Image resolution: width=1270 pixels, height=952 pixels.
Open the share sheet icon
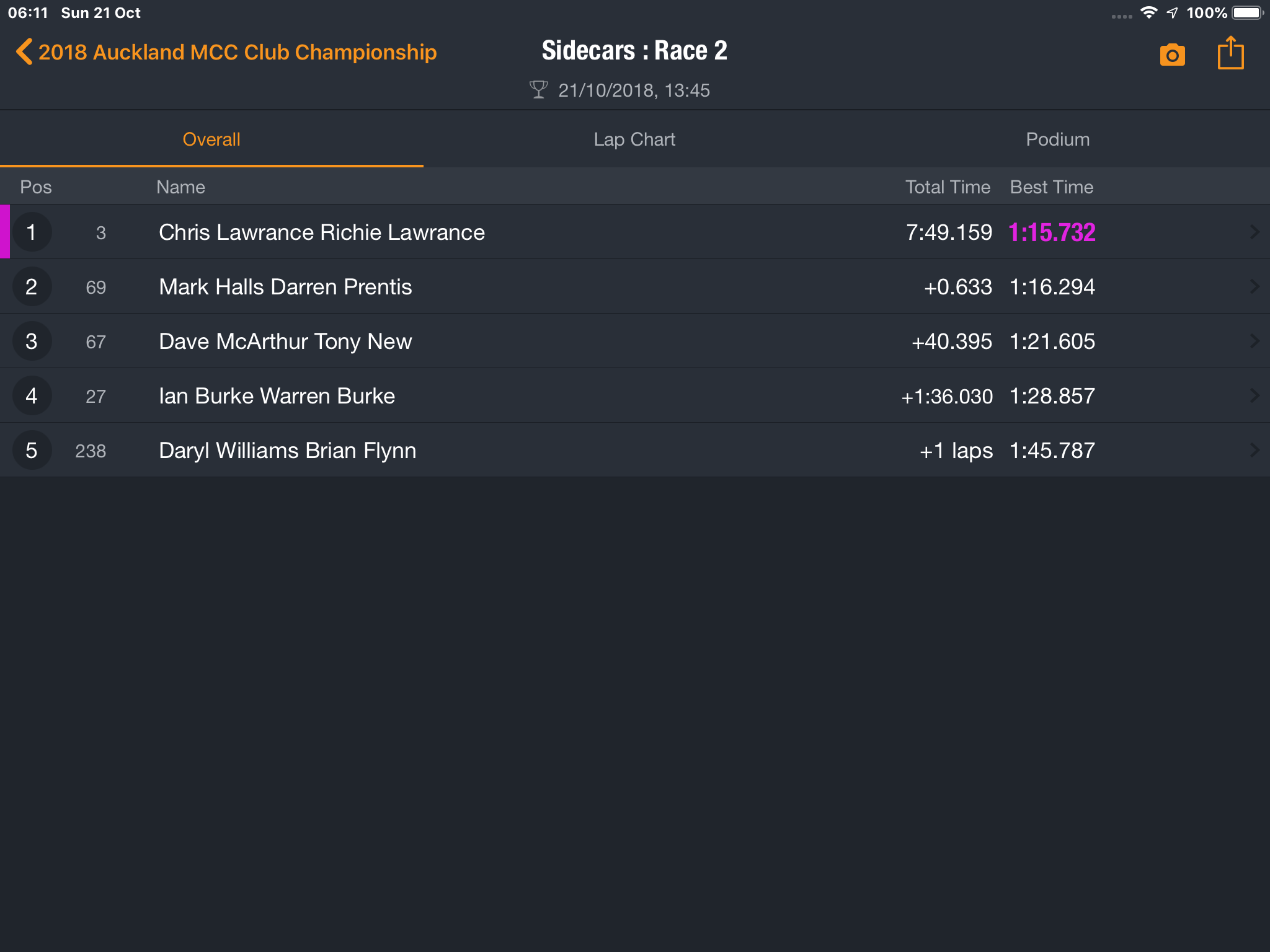(1231, 53)
